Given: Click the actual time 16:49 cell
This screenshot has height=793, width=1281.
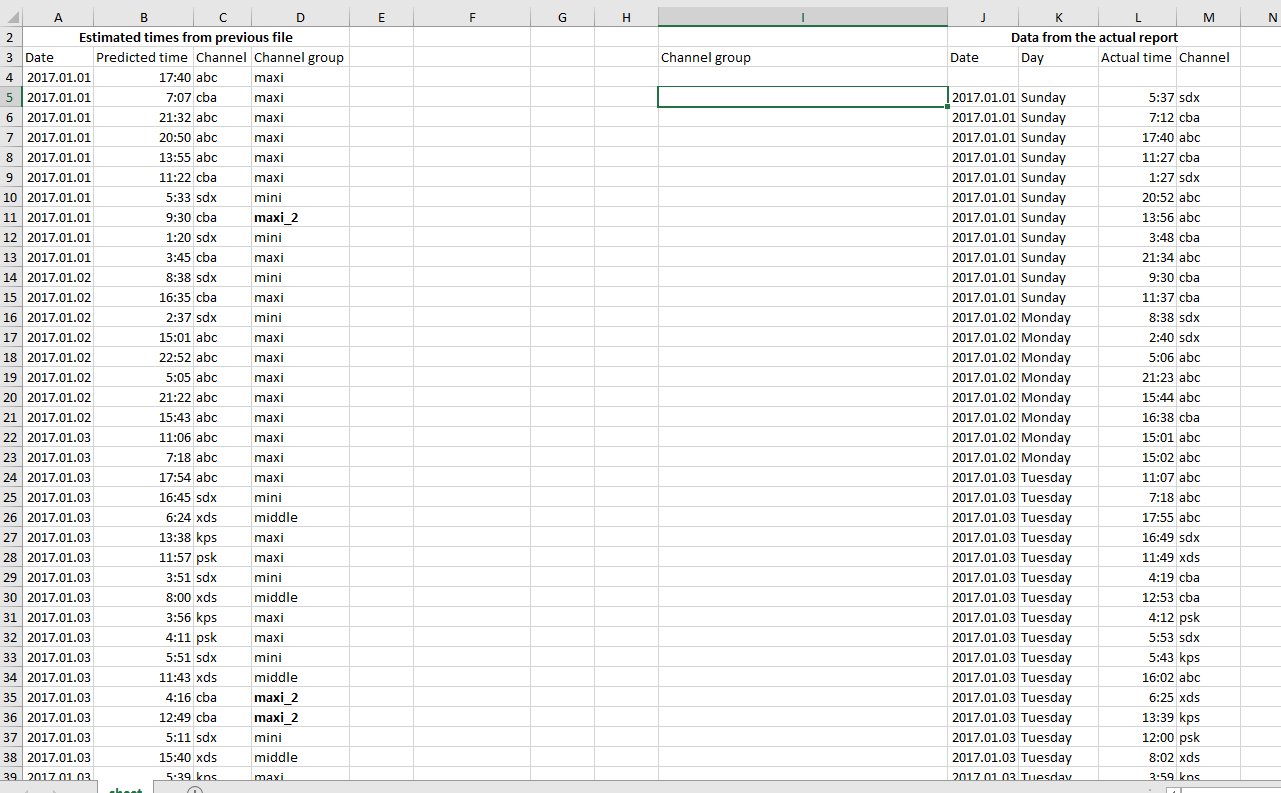Looking at the screenshot, I should [1138, 537].
